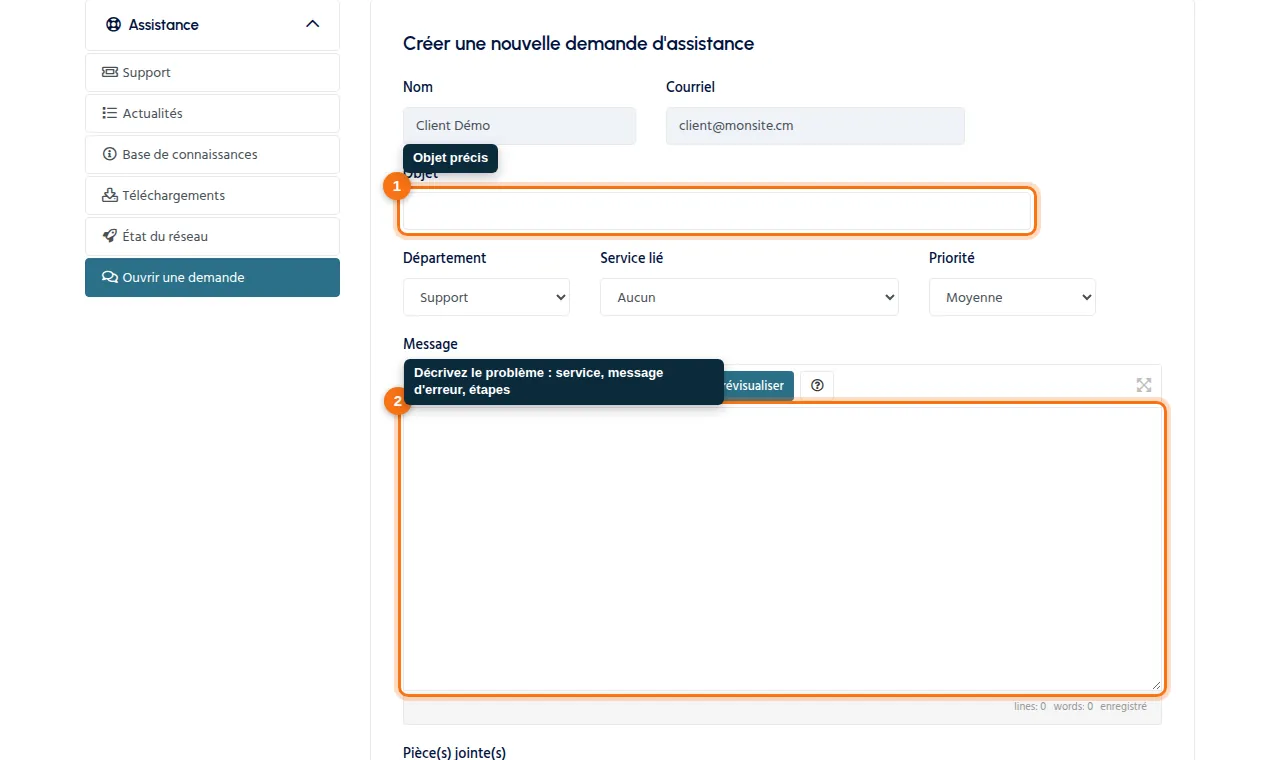Click the Message textarea resize handle
This screenshot has width=1280, height=760.
(x=1156, y=685)
